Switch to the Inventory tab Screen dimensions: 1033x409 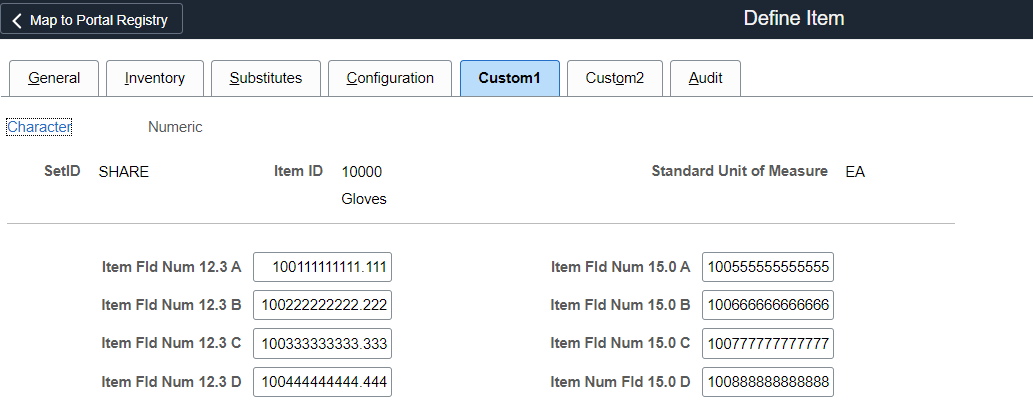click(155, 78)
